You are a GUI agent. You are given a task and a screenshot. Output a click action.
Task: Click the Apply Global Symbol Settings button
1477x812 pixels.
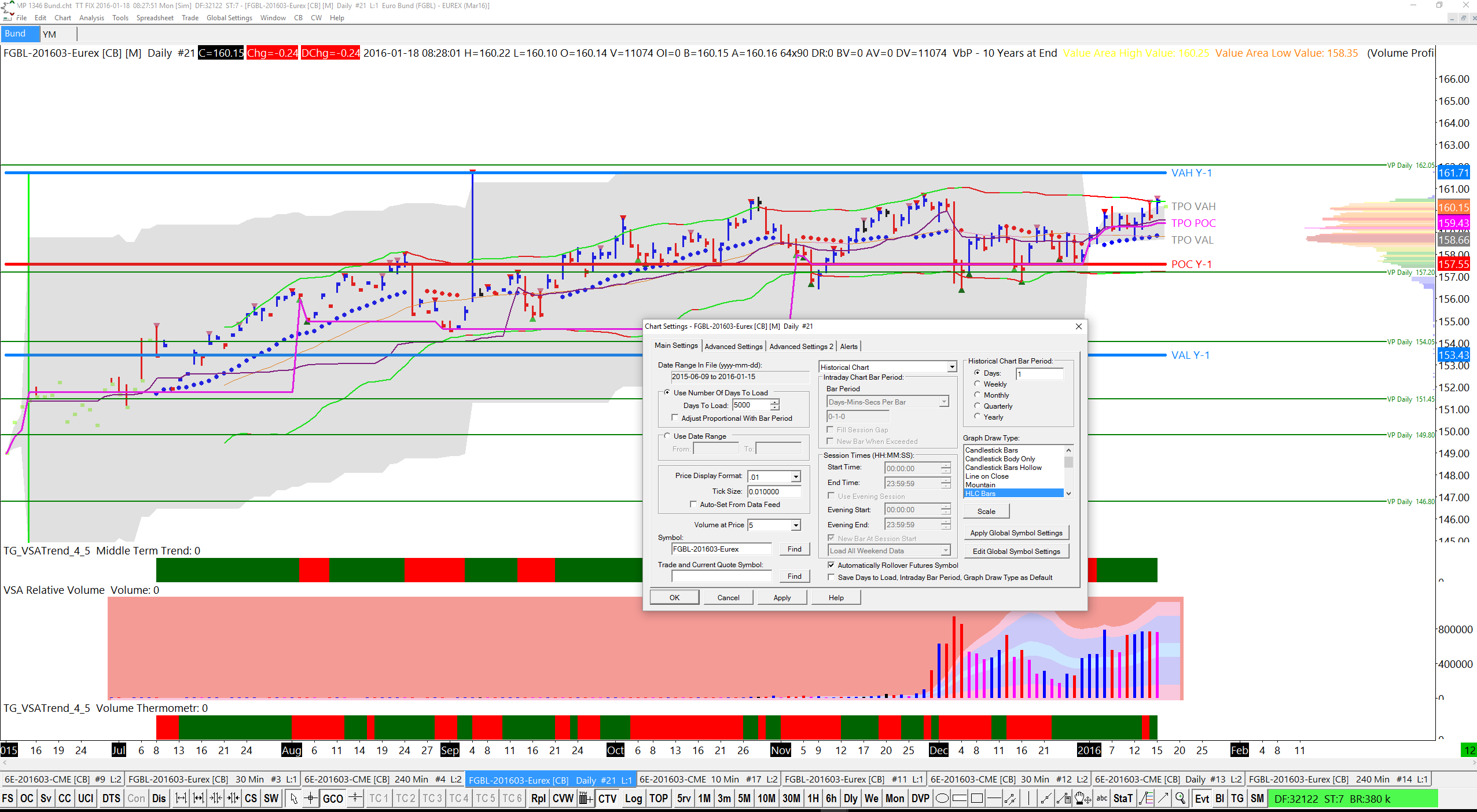(x=1016, y=533)
